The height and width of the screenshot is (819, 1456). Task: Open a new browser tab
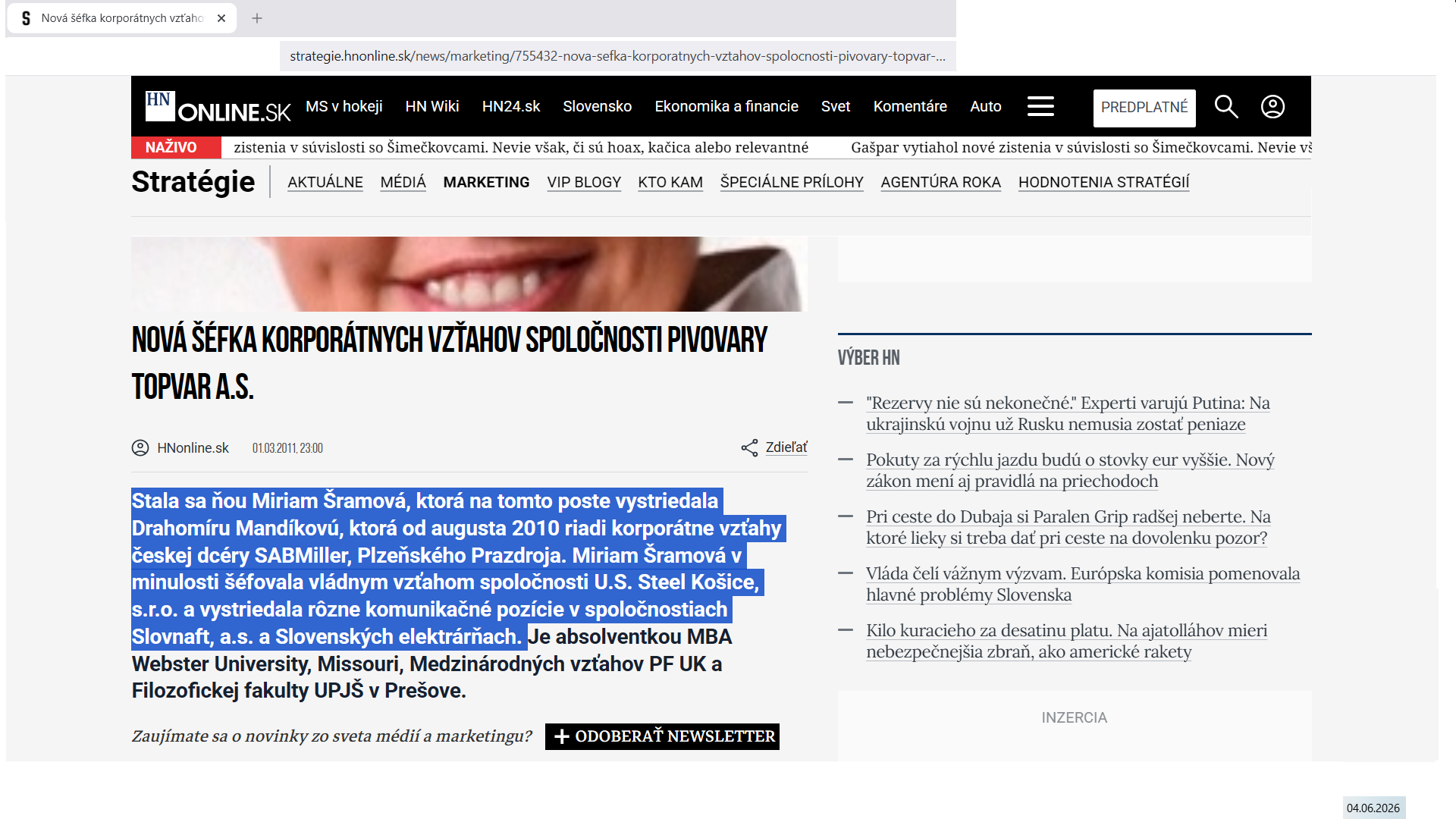click(257, 18)
